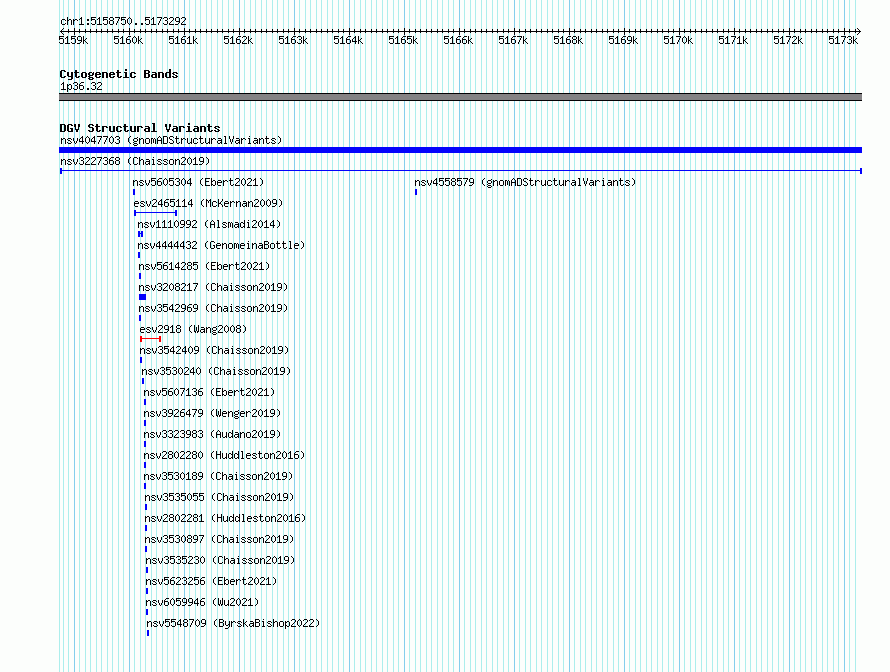Screen dimensions: 890x672
Task: Select the thick blue nsv4047703 variant bar
Action: pos(460,150)
